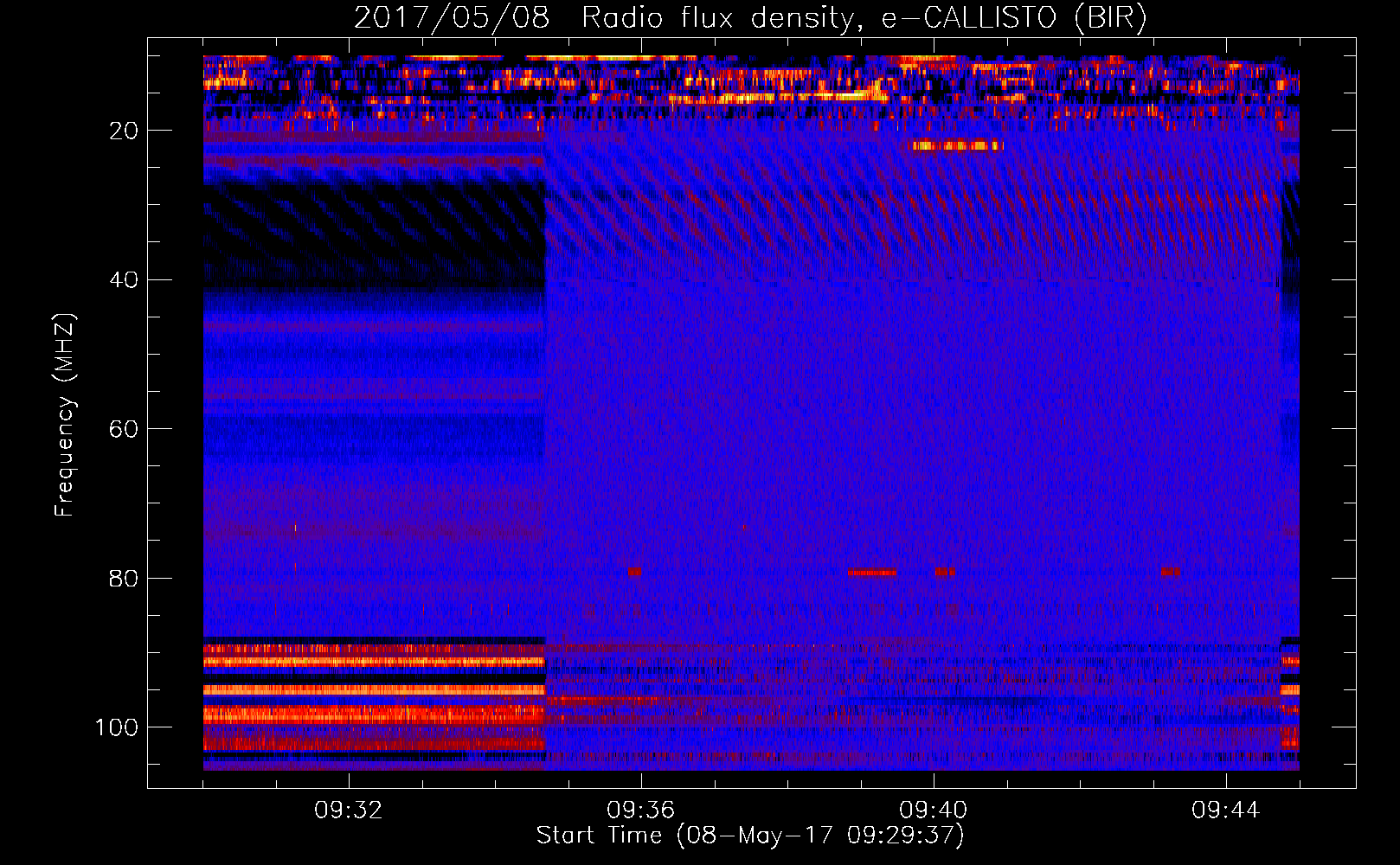
Task: Click the 80 frequency tick label
Action: (124, 578)
